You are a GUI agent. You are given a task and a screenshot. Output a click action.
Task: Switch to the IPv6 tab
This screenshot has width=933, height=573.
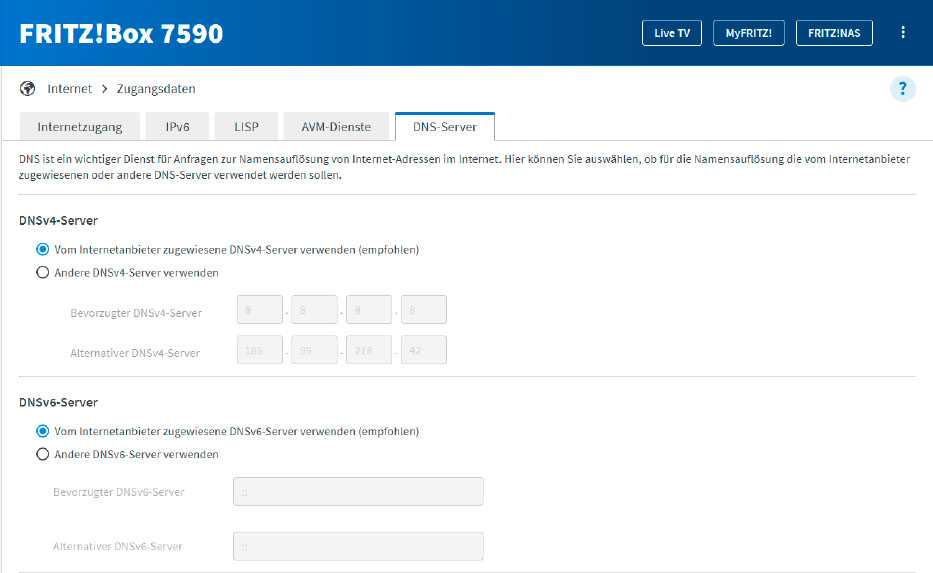(x=177, y=127)
